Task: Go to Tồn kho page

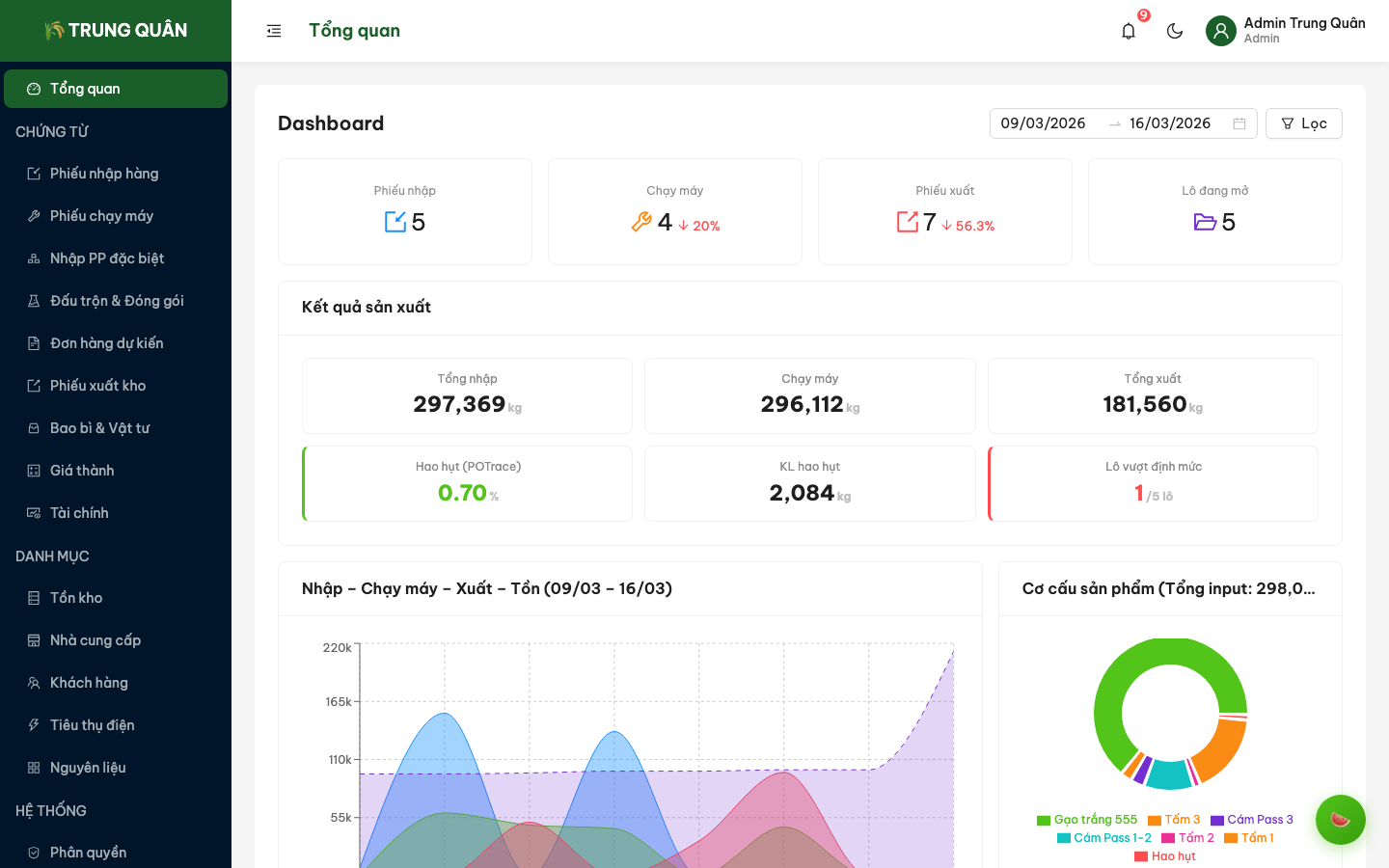Action: 76,598
